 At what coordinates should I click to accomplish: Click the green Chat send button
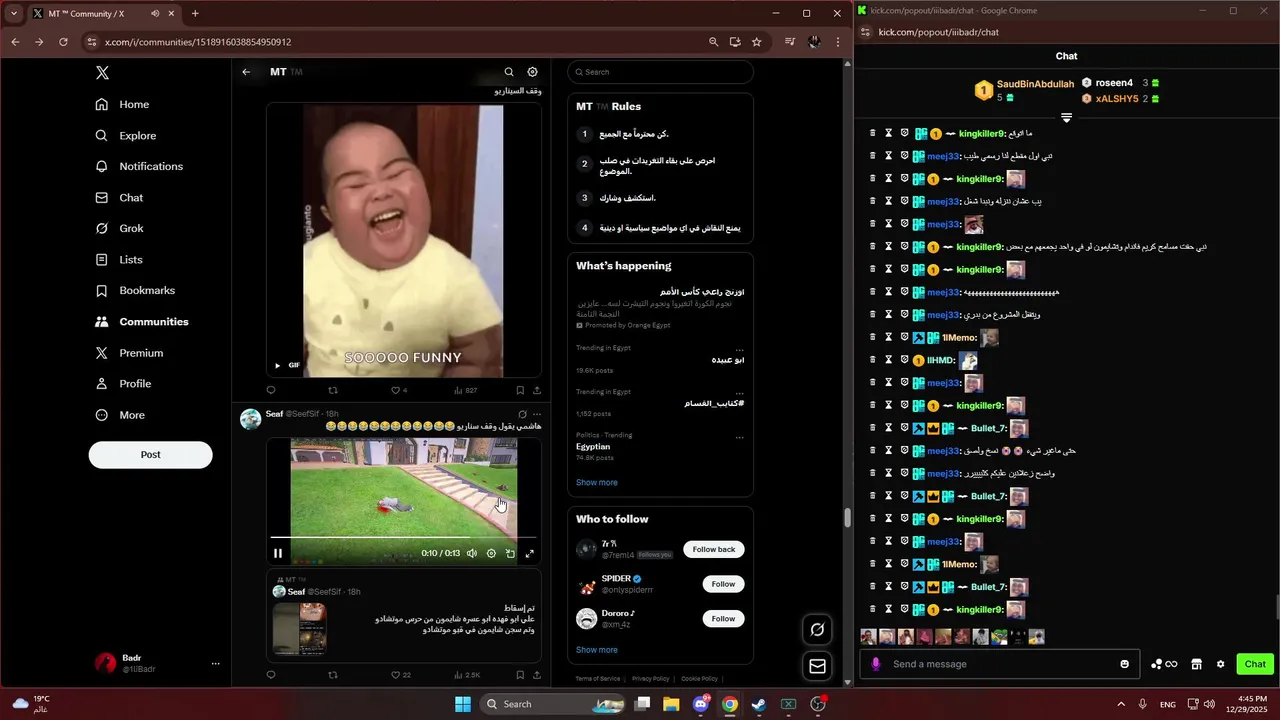point(1255,664)
